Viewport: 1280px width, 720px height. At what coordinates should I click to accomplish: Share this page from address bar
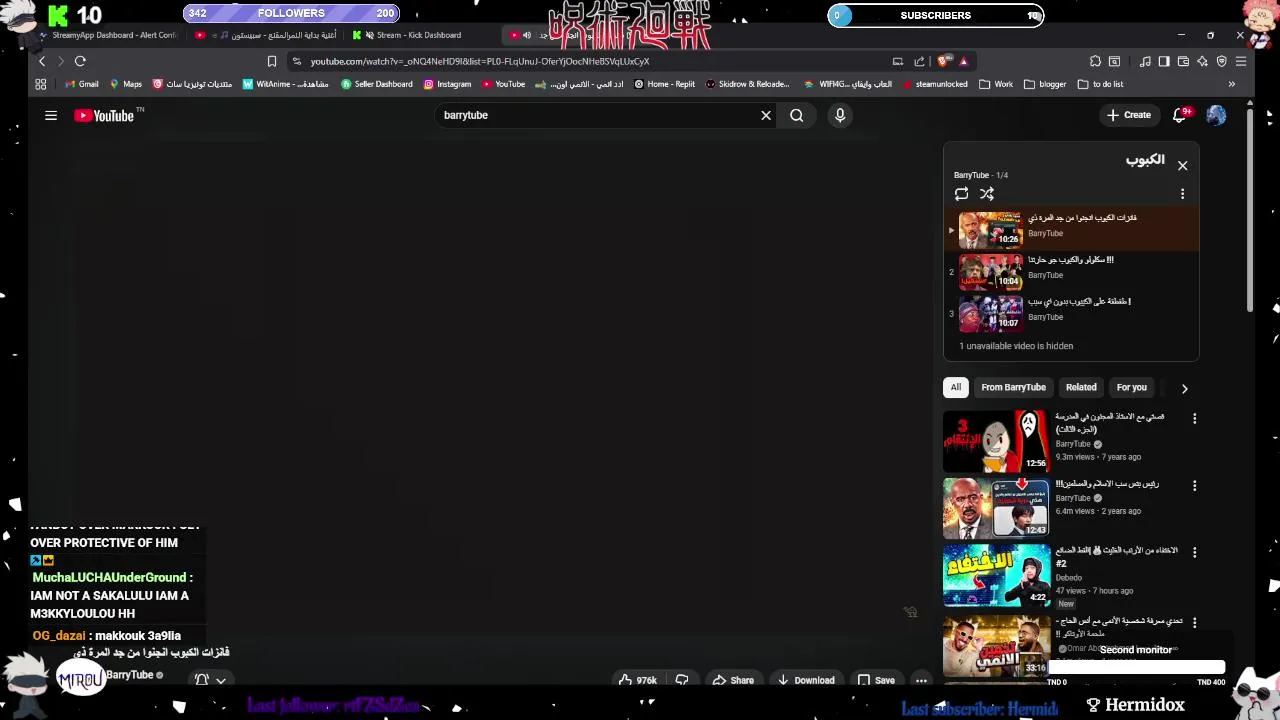click(x=919, y=61)
